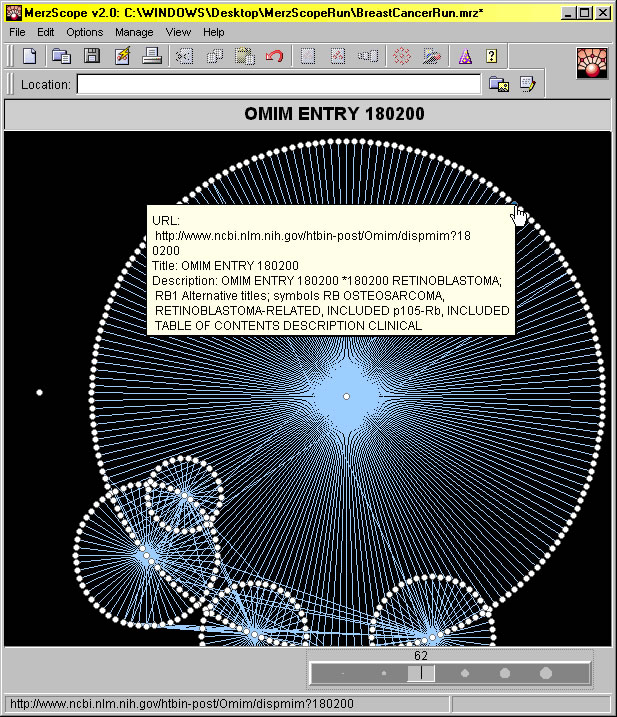Click the folder icon beside Location field
Screen dimensions: 617x717
tap(498, 85)
